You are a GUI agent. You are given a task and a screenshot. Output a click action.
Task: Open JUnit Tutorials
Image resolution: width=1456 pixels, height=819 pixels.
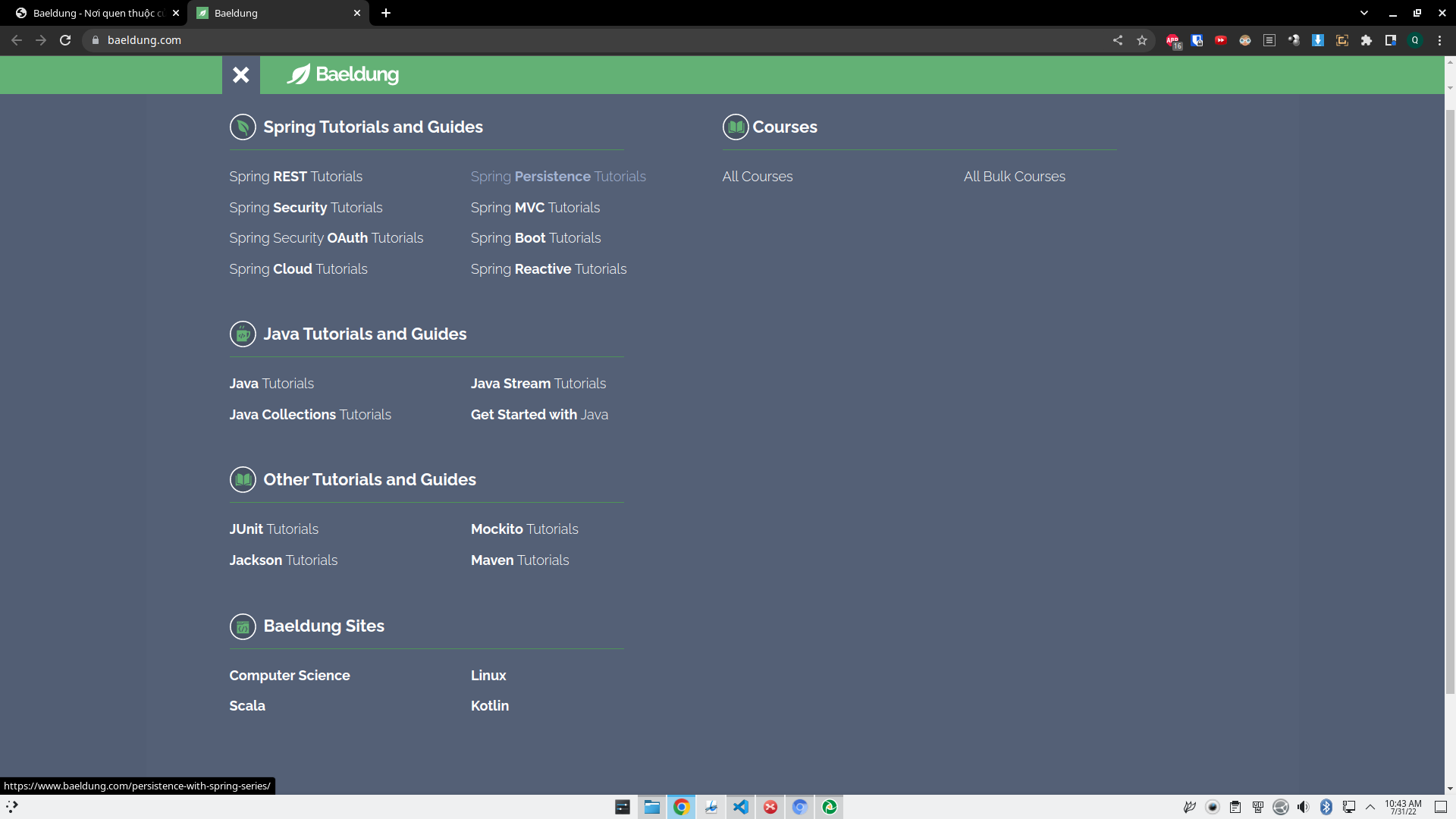pyautogui.click(x=274, y=529)
